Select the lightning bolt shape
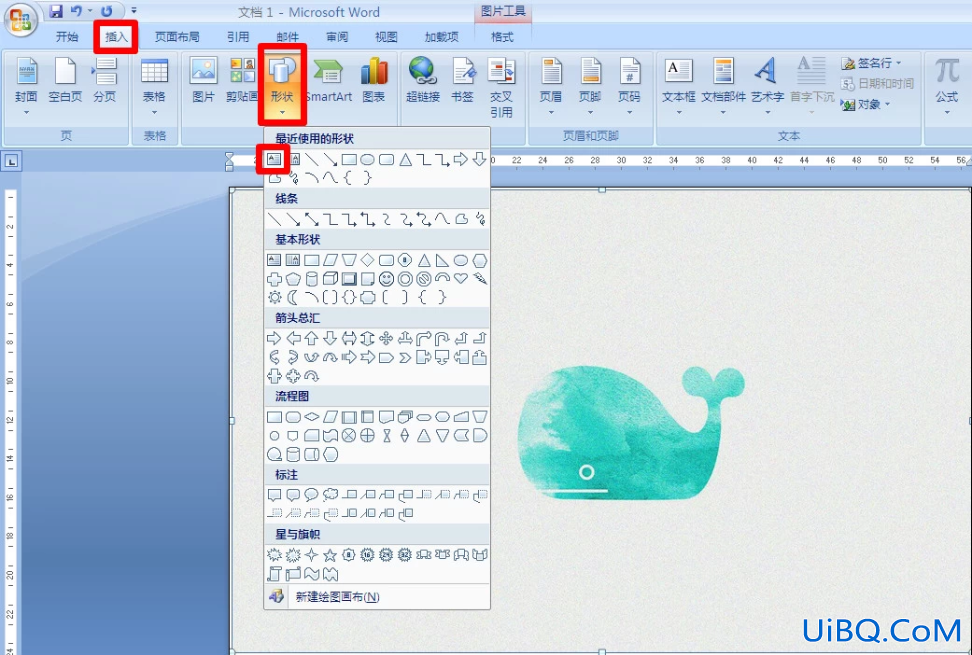The image size is (972, 655). [x=480, y=279]
